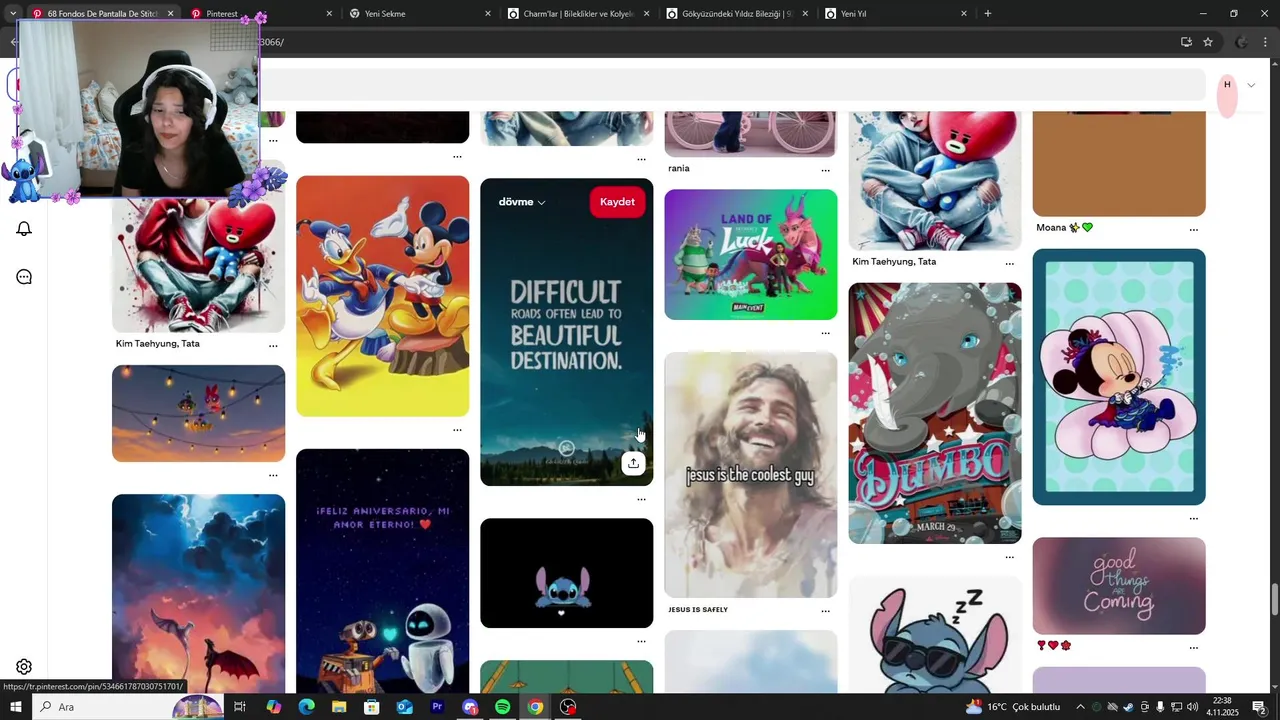Click the install app icon in address bar

click(1186, 42)
